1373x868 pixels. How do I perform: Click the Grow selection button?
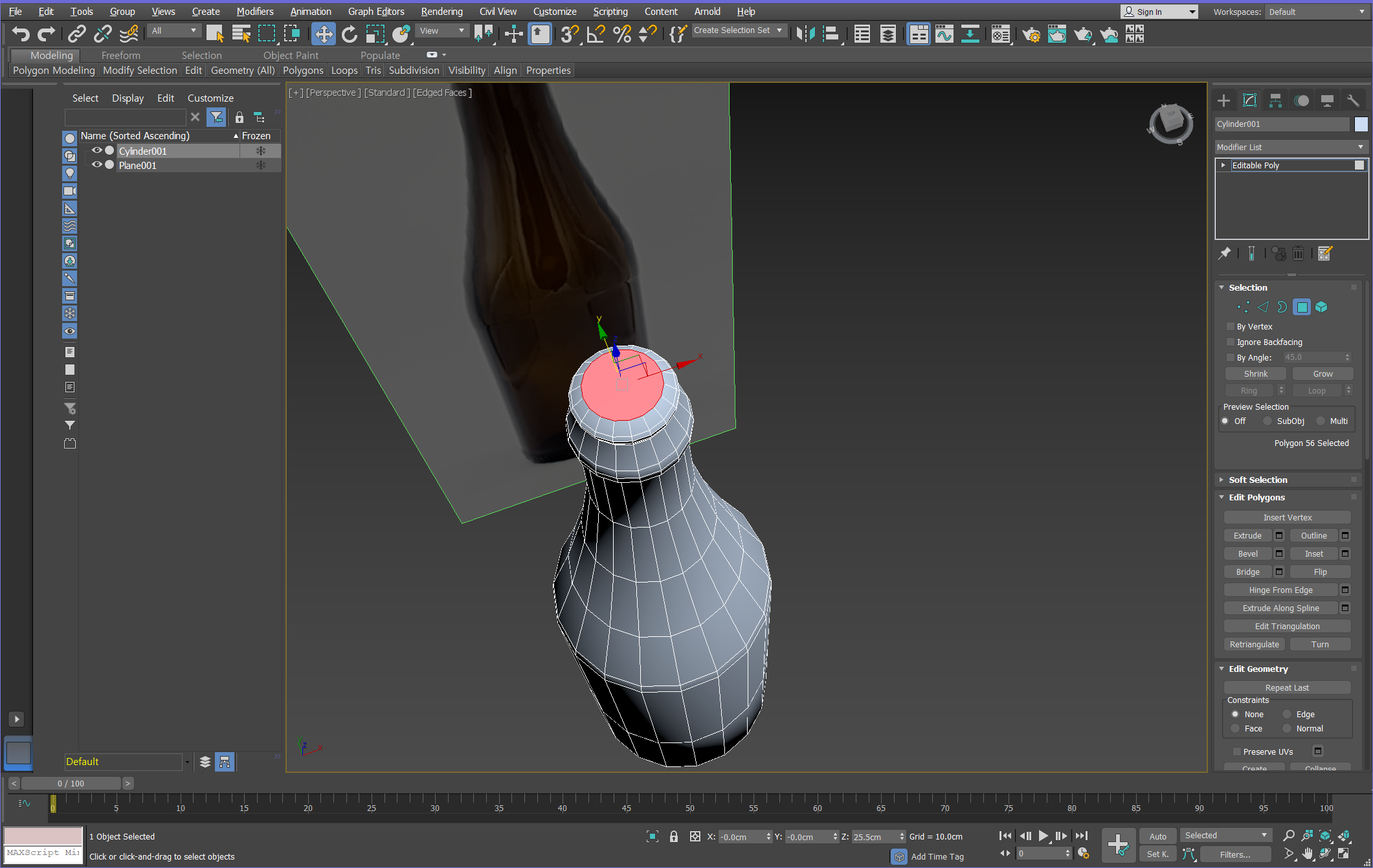click(1322, 373)
